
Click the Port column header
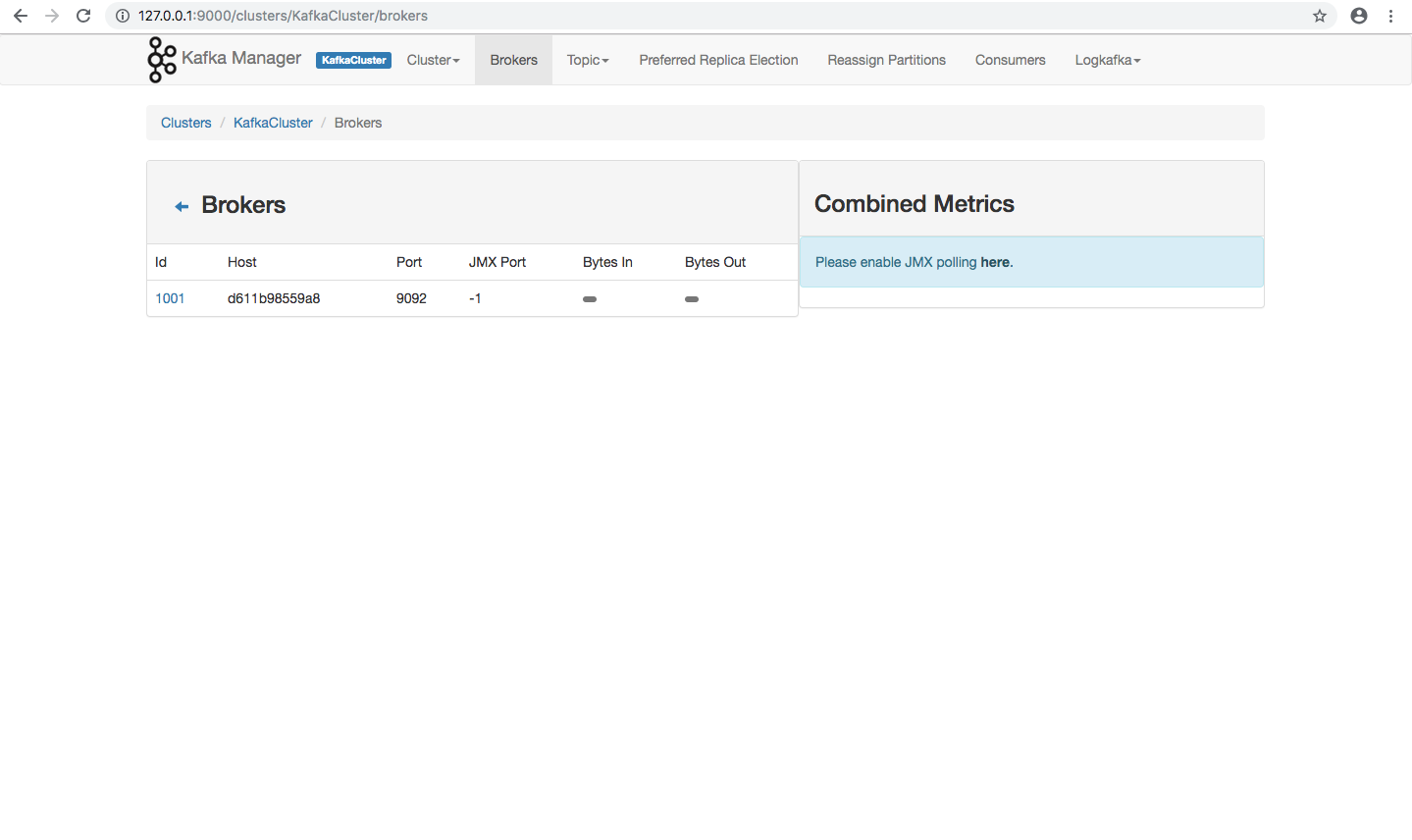[409, 262]
